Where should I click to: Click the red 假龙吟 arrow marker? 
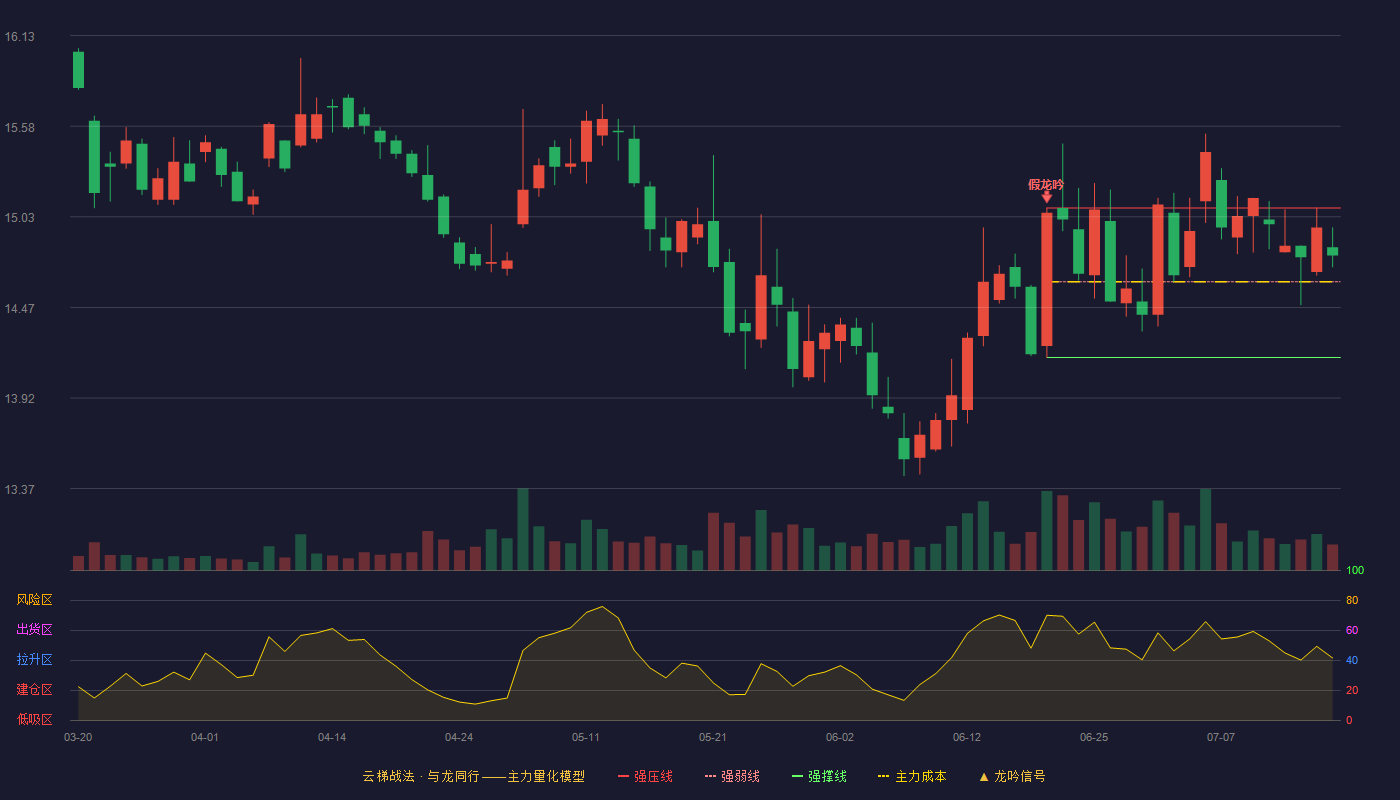[x=1047, y=197]
